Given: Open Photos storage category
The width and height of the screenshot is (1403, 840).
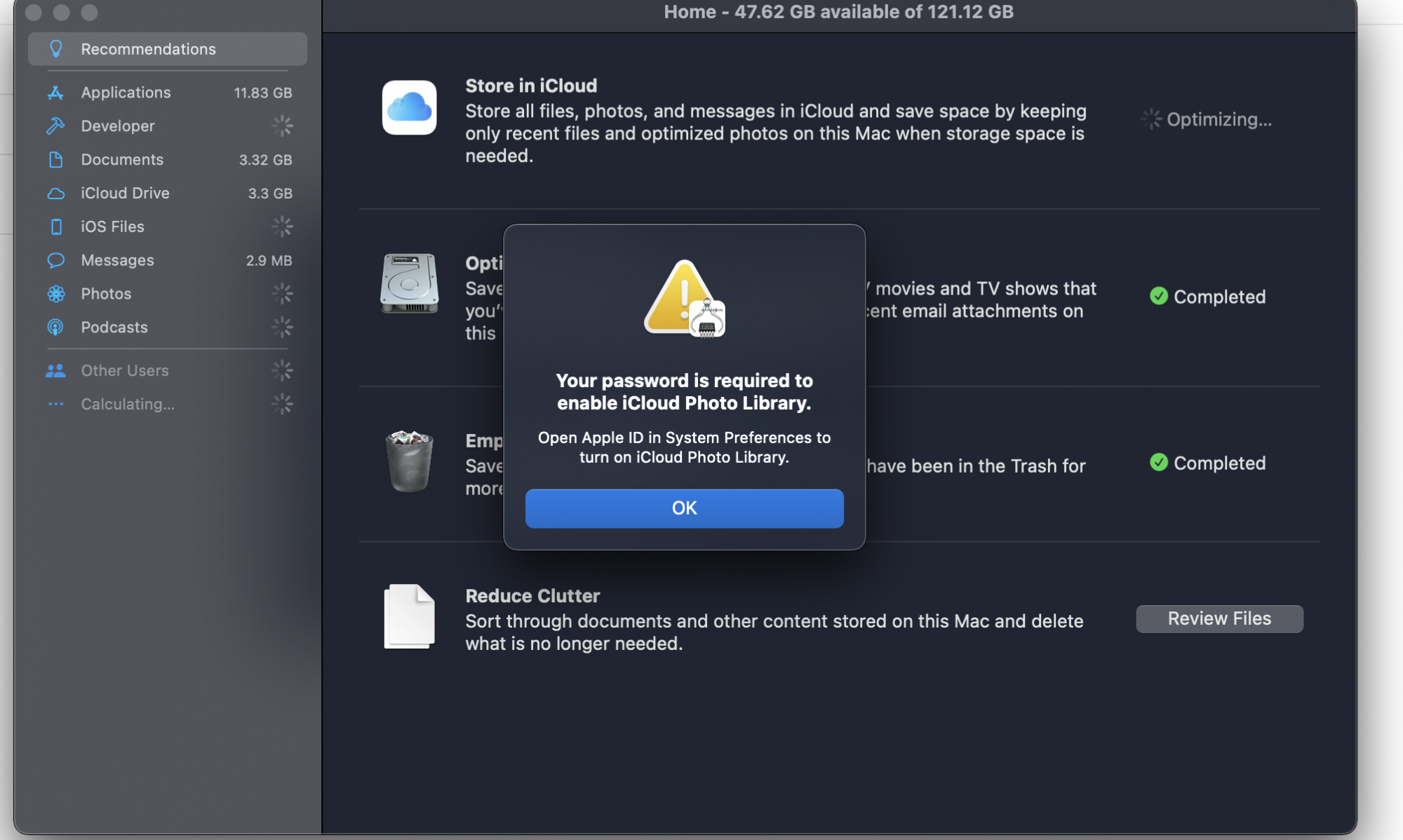Looking at the screenshot, I should tap(167, 294).
